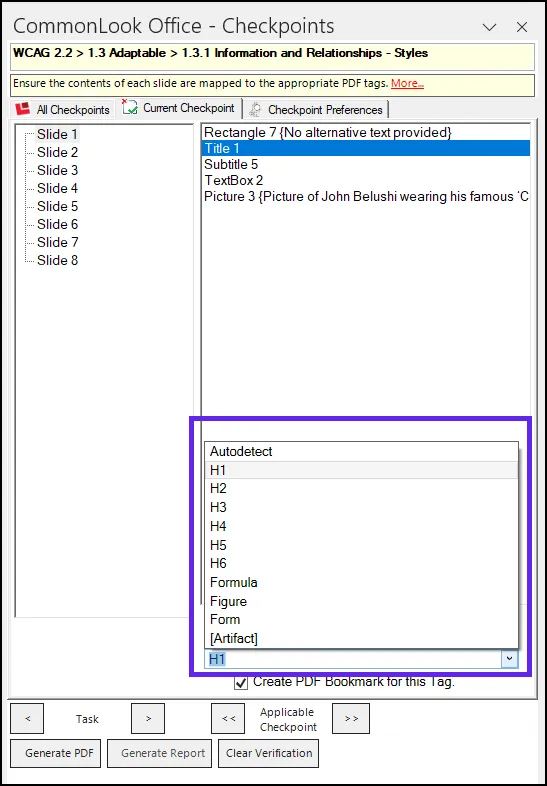
Task: Jump to previous Applicable Checkpoint <<
Action: tap(228, 718)
